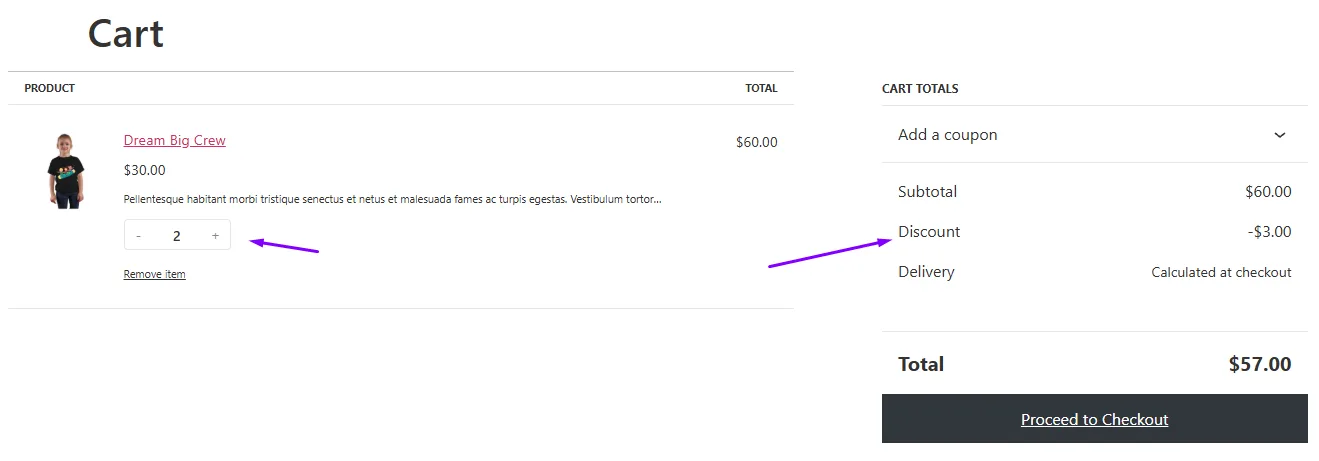Open the Dream Big Crew product link
Viewport: 1319px width, 461px height.
coord(174,141)
